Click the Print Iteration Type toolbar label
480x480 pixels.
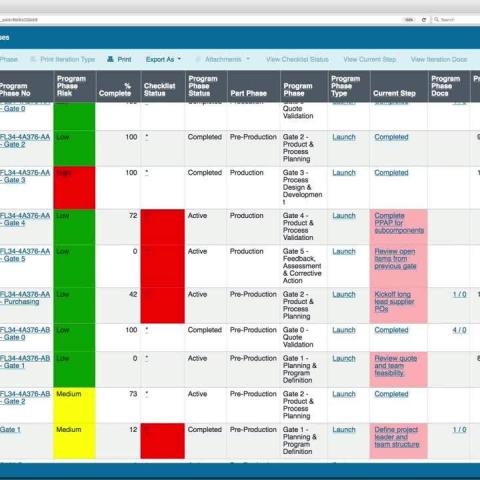(x=68, y=59)
